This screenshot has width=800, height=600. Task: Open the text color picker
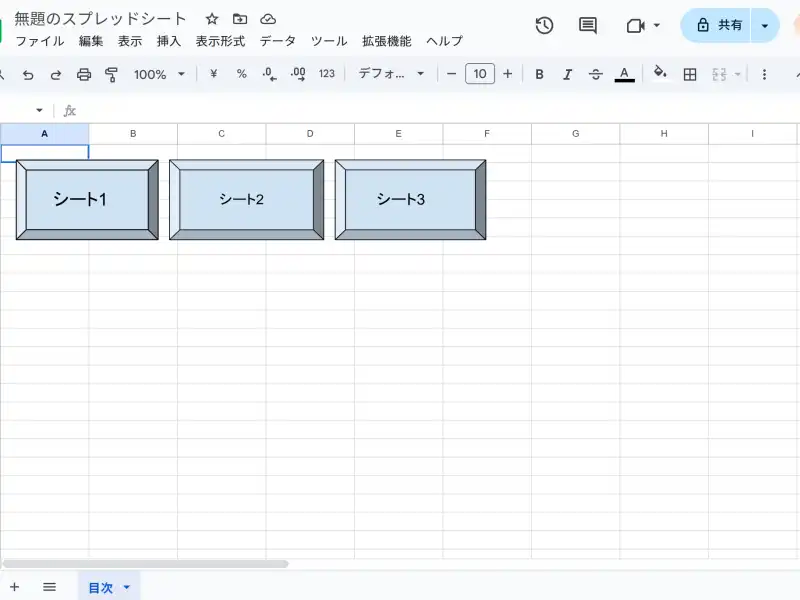click(624, 74)
